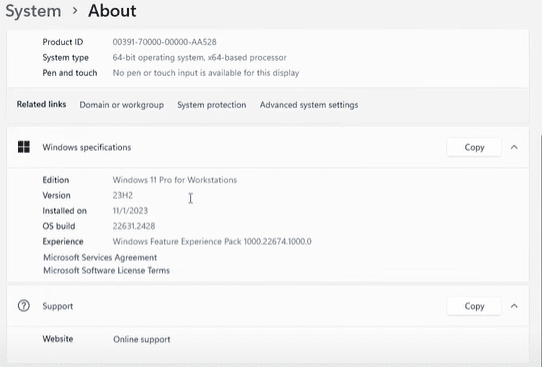The image size is (542, 367).
Task: Click the Windows logo icon beside Windows specifications
Action: pyautogui.click(x=24, y=147)
